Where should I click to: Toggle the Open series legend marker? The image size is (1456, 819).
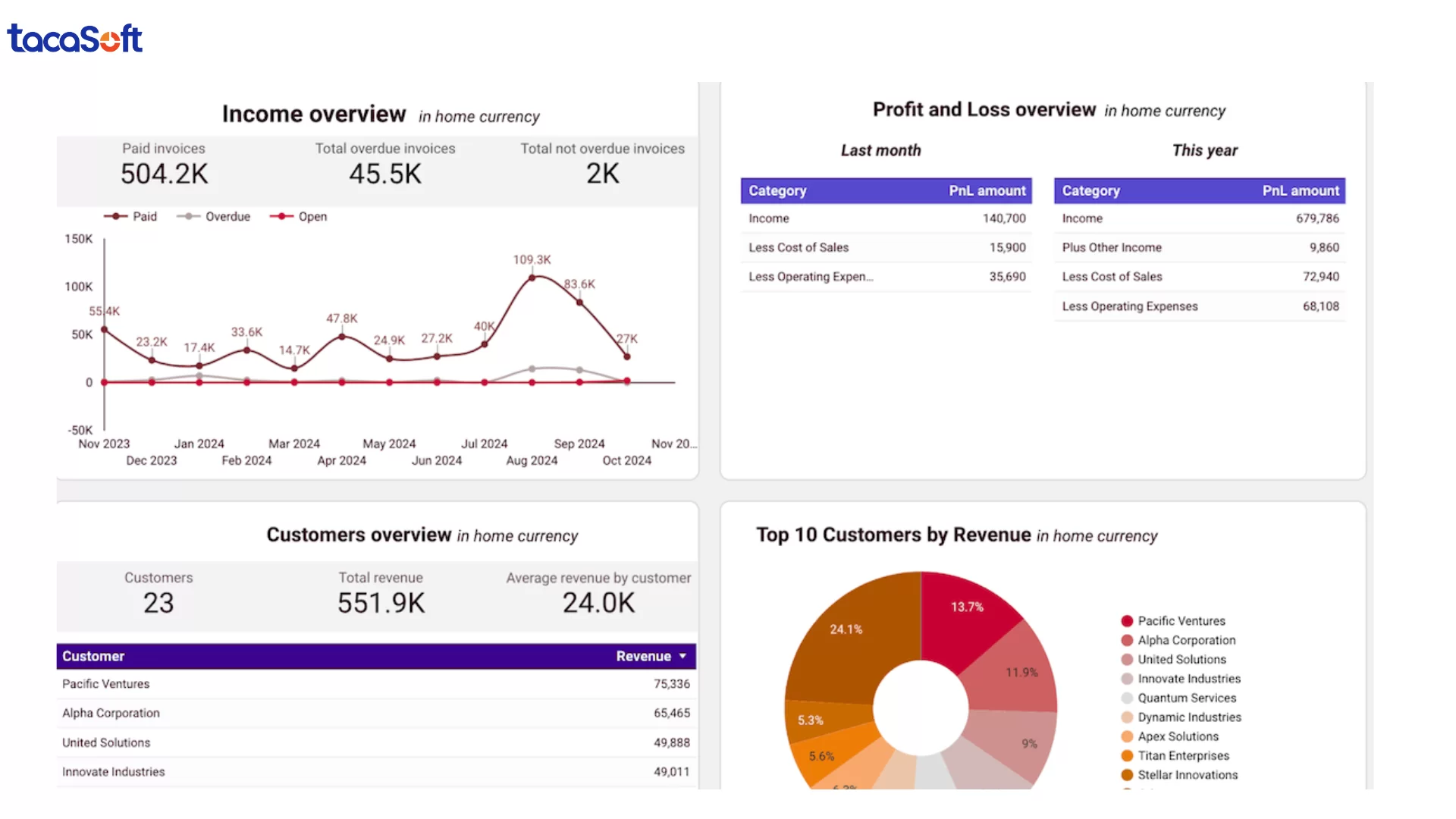(281, 216)
